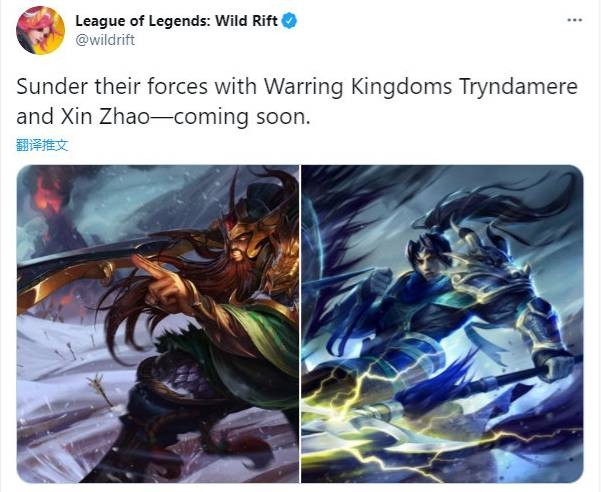The image size is (601, 492).
Task: Click the tweet text to expand tweet
Action: point(297,102)
